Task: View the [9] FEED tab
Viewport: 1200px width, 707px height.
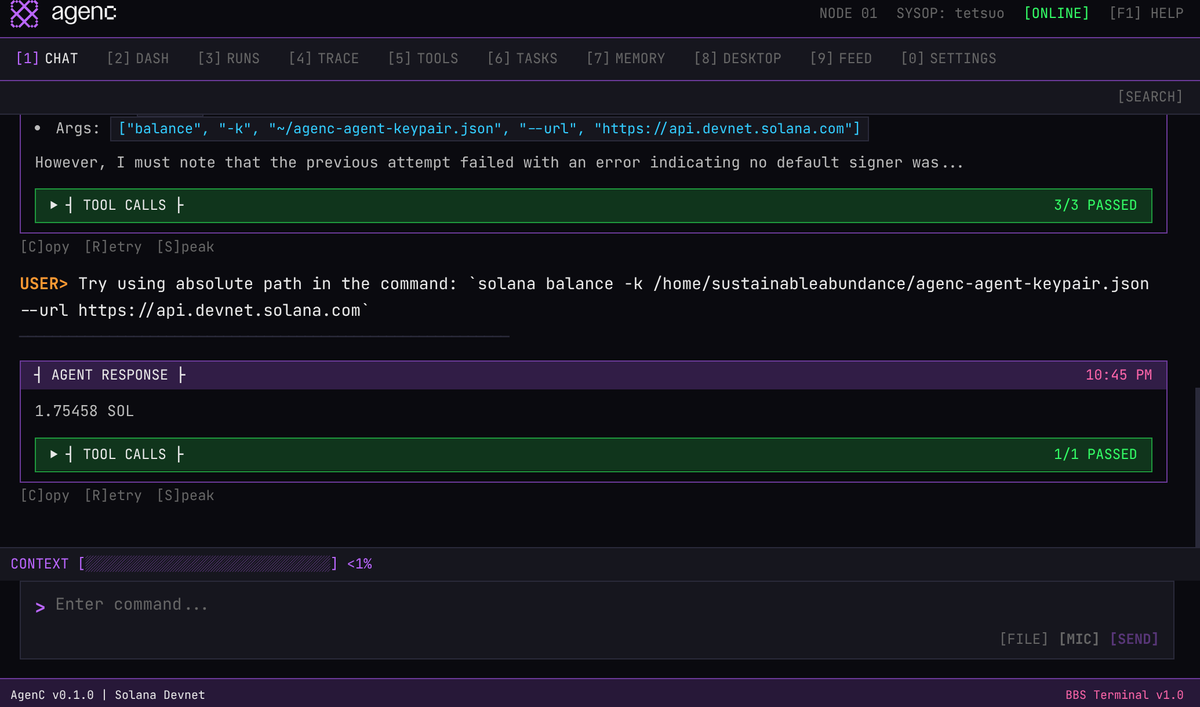Action: coord(841,58)
